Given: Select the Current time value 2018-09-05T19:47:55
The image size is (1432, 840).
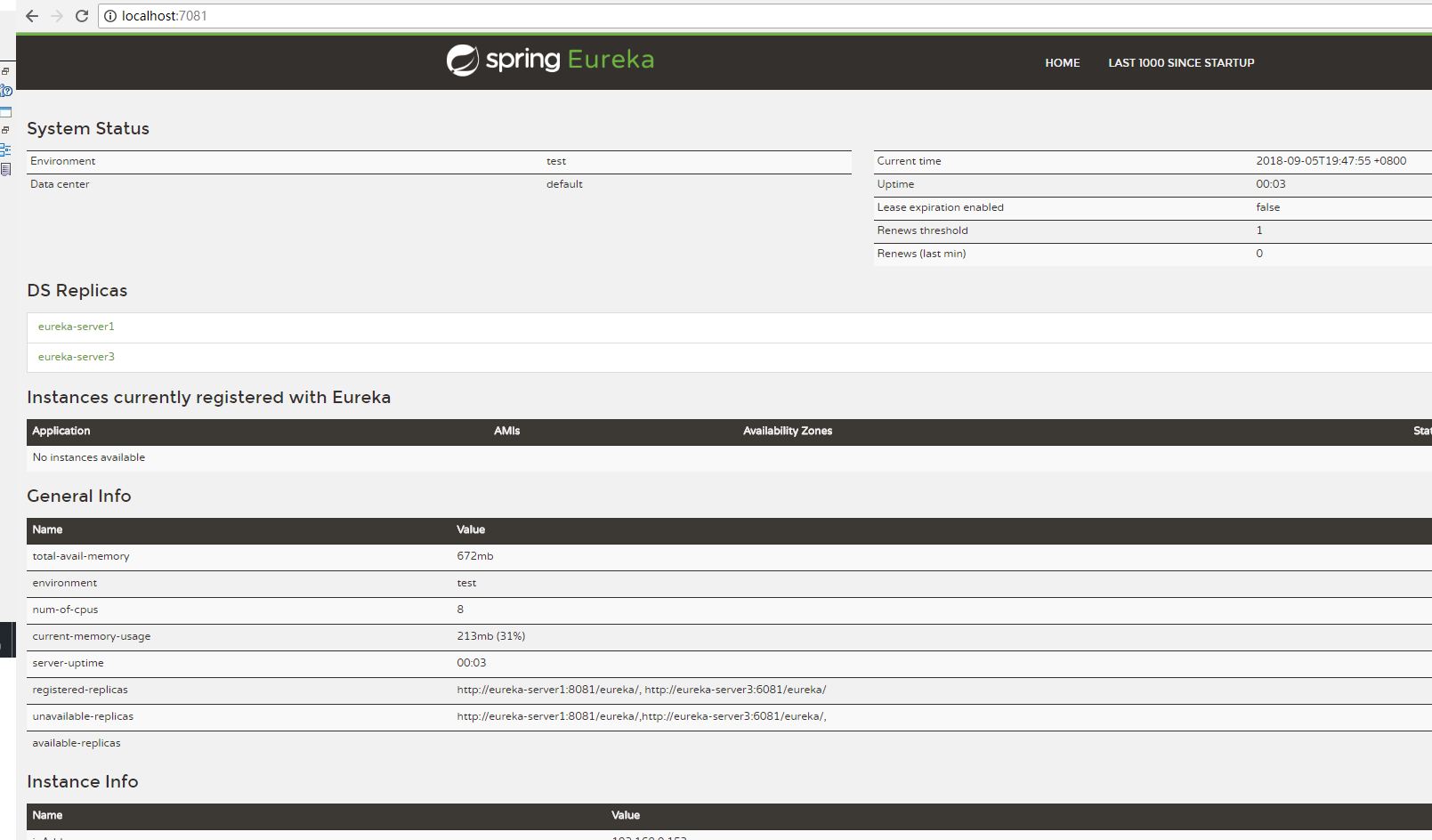Looking at the screenshot, I should pos(1331,161).
